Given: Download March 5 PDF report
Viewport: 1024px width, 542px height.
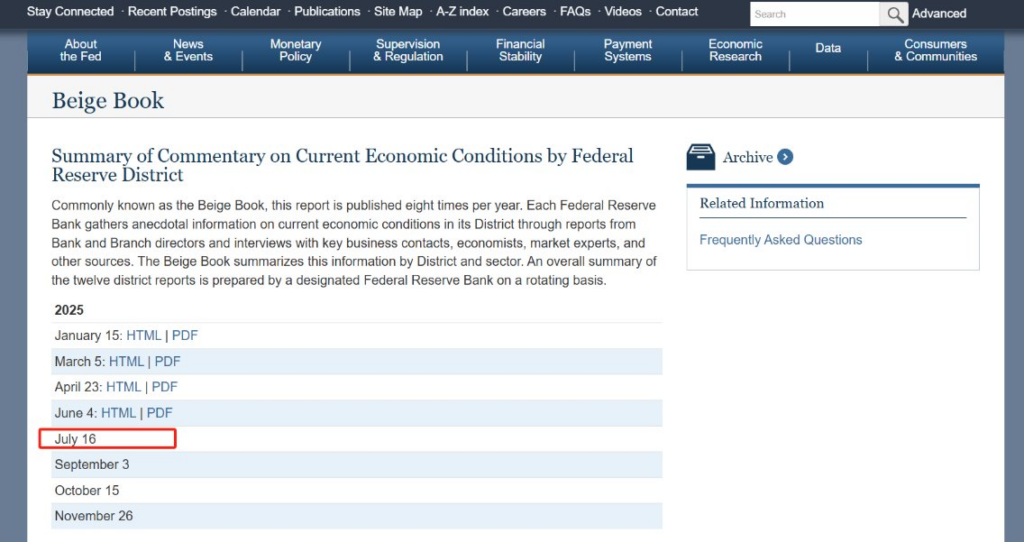Looking at the screenshot, I should coord(167,362).
